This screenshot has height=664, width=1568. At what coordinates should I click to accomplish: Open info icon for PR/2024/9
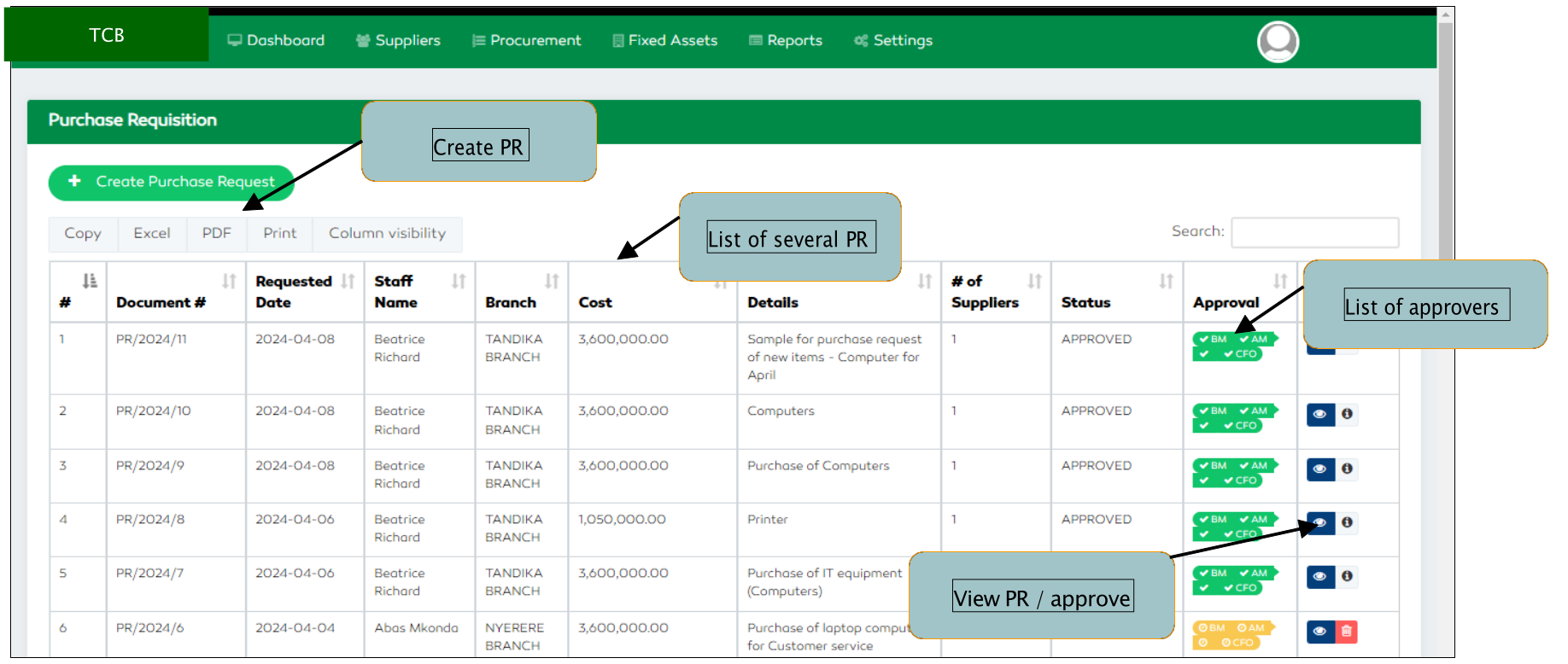coord(1347,469)
